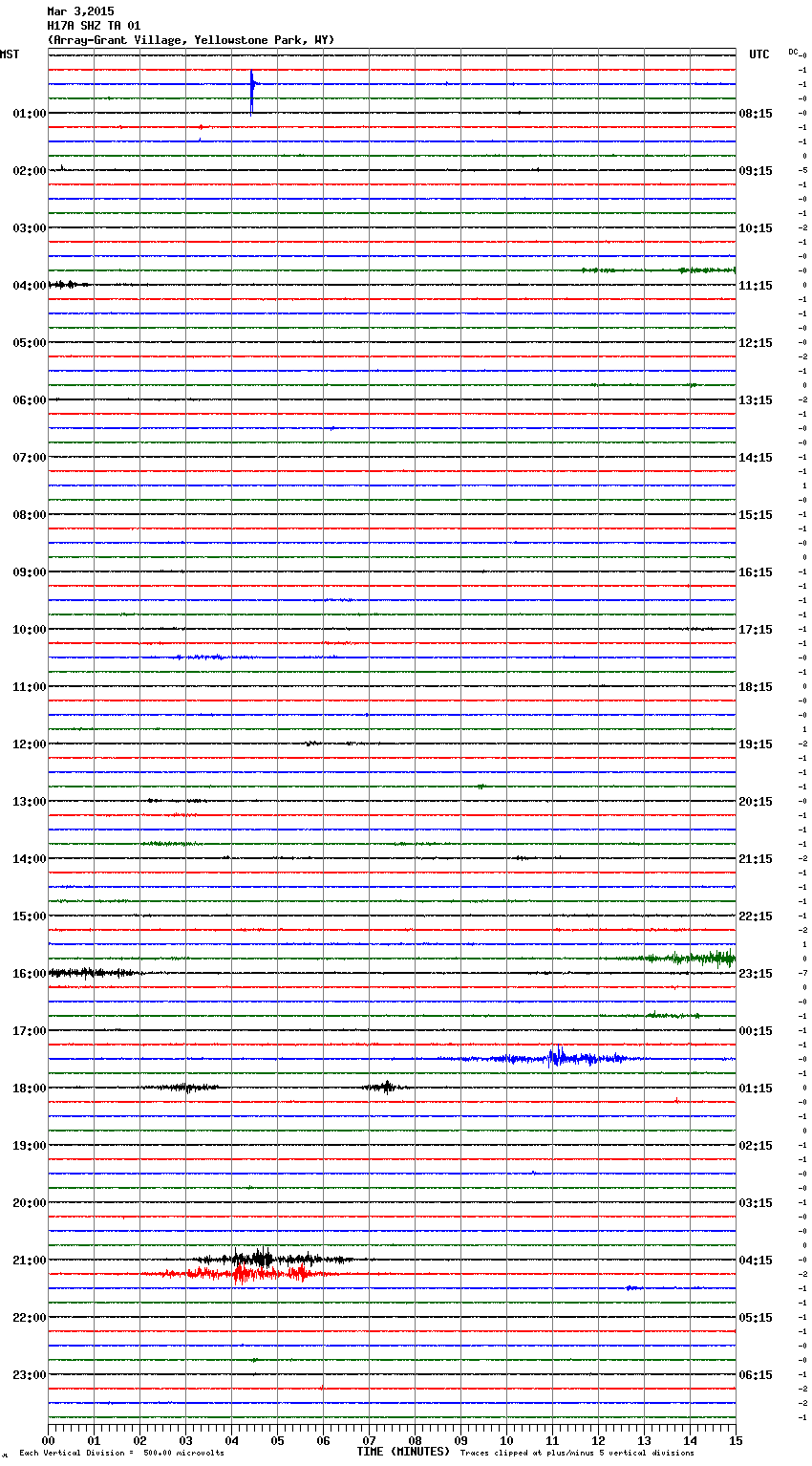812x1466 pixels.
Task: Click the 21:15 UTC time label
Action: point(756,859)
